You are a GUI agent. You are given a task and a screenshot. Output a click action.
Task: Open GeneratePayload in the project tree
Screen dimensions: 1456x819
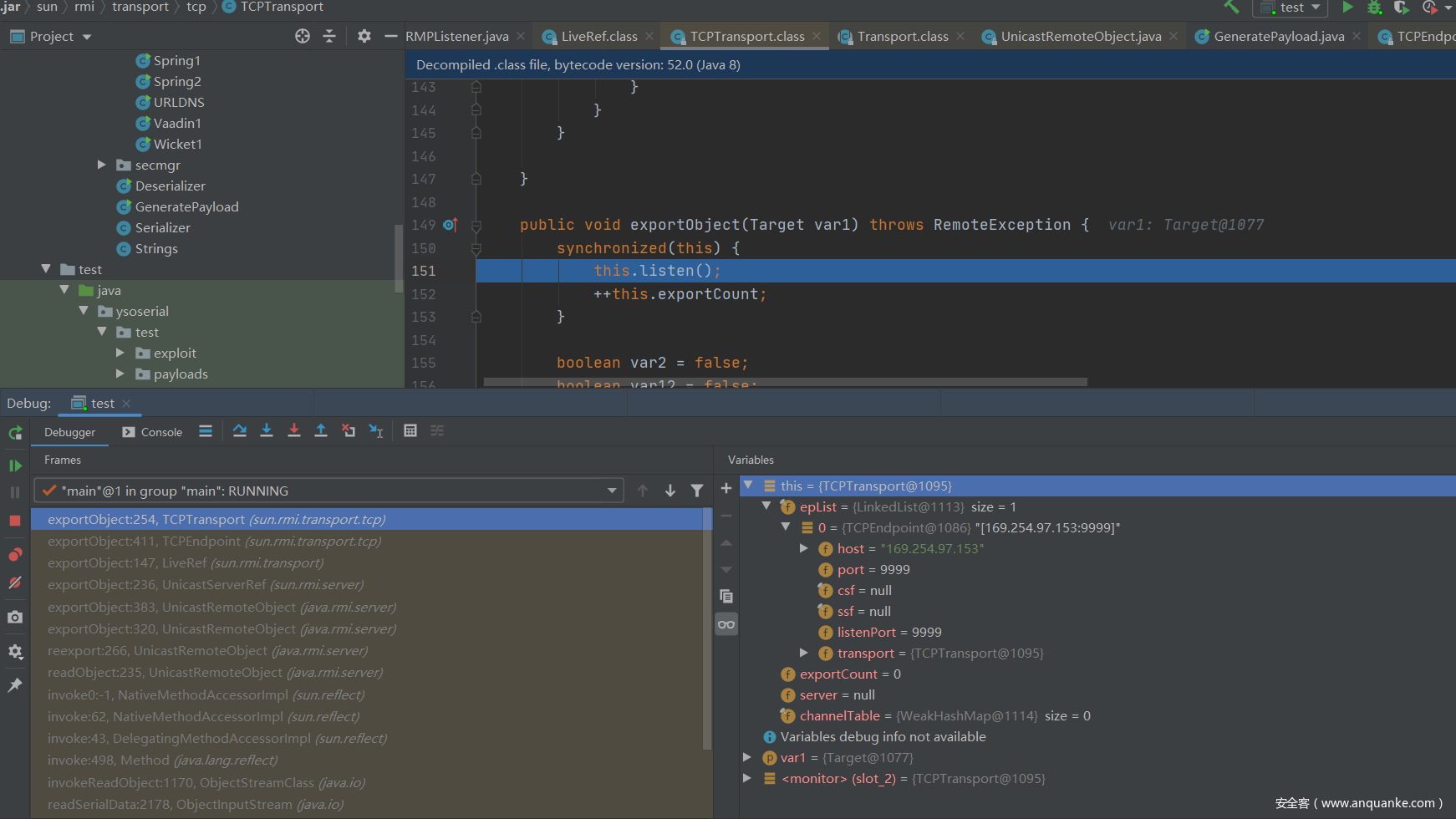(x=186, y=207)
